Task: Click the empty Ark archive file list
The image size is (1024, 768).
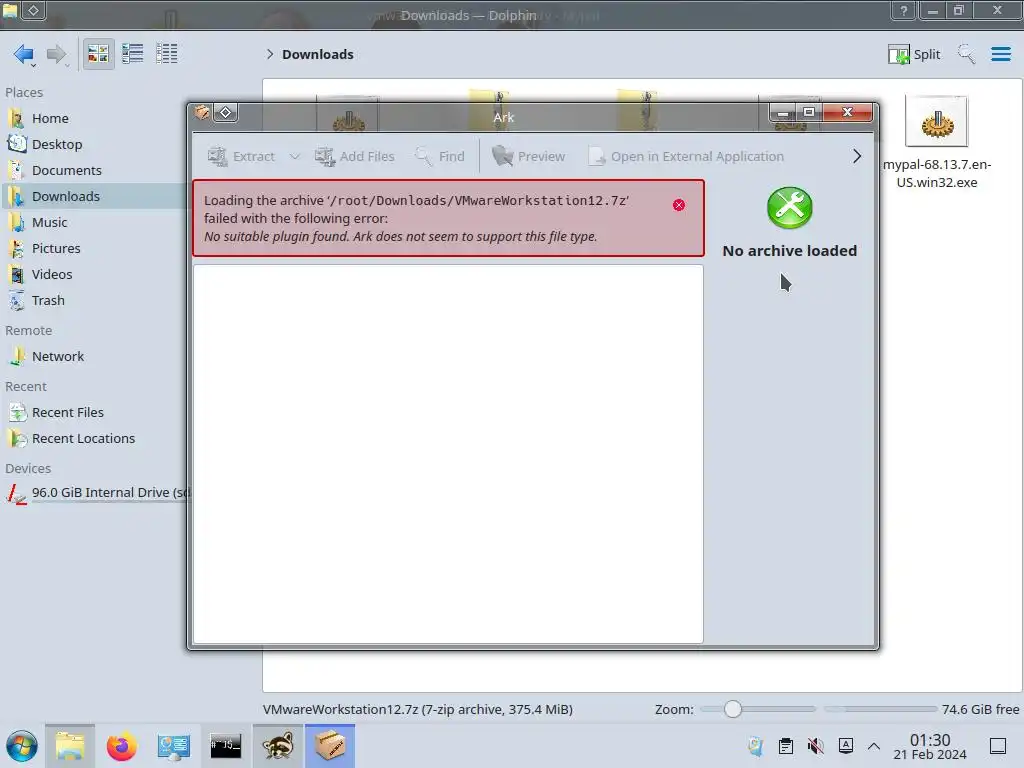Action: (x=448, y=454)
